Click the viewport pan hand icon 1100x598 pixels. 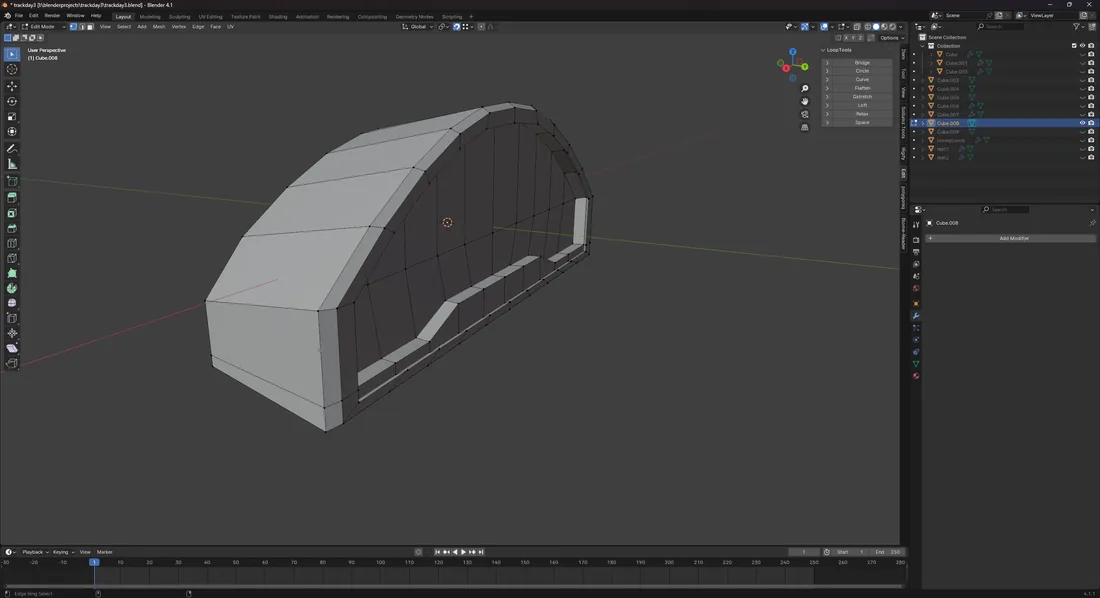click(805, 101)
